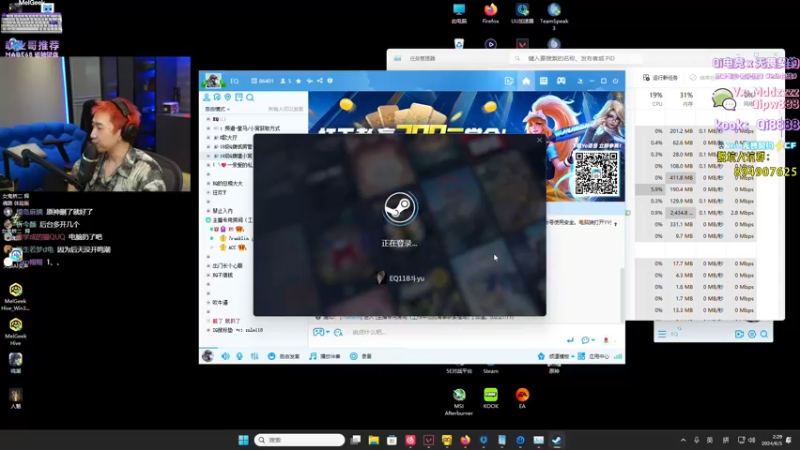Open the game controller icon in the YY header
Screen dimensions: 800x450
click(x=561, y=81)
